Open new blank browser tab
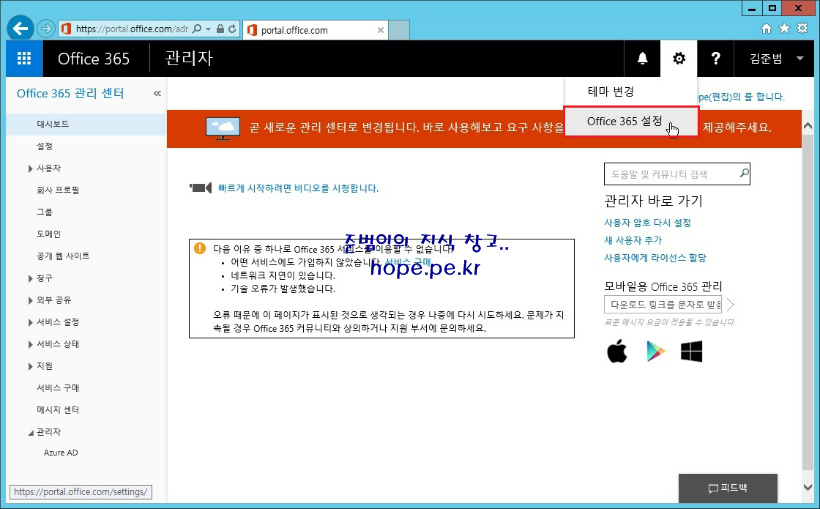This screenshot has height=509, width=820. (x=399, y=30)
